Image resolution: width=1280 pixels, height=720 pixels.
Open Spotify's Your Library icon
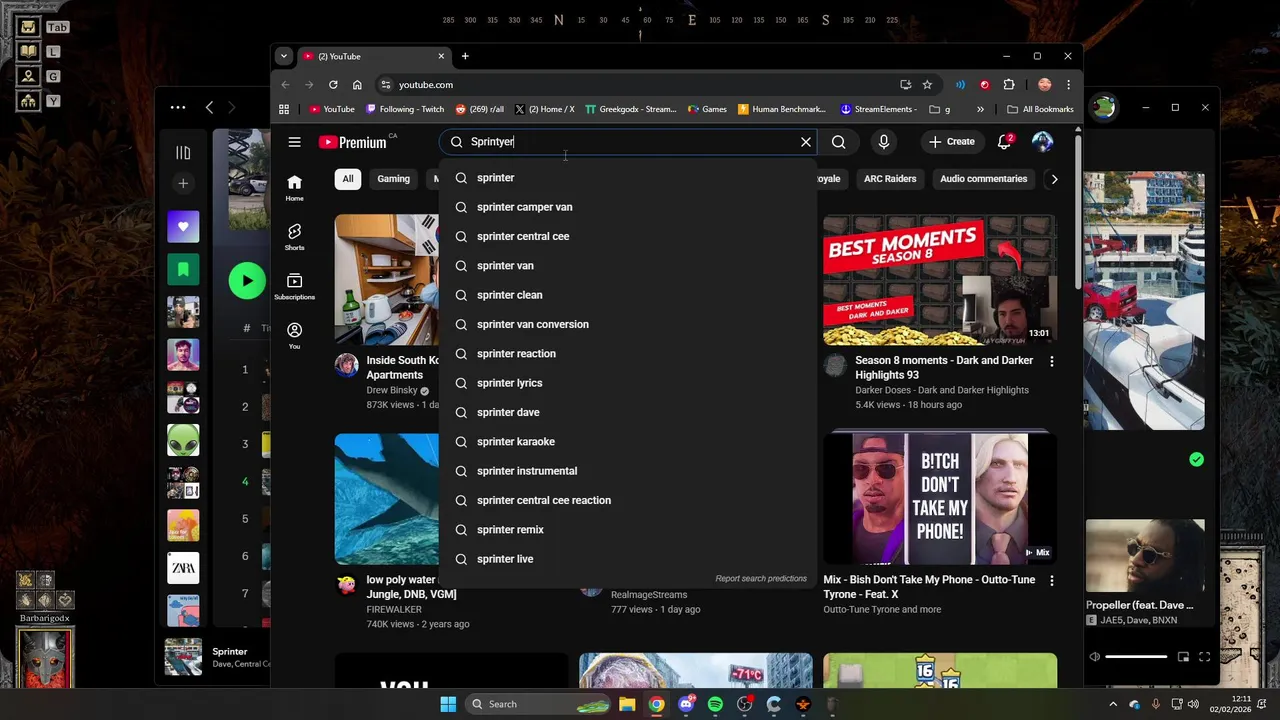pyautogui.click(x=183, y=153)
